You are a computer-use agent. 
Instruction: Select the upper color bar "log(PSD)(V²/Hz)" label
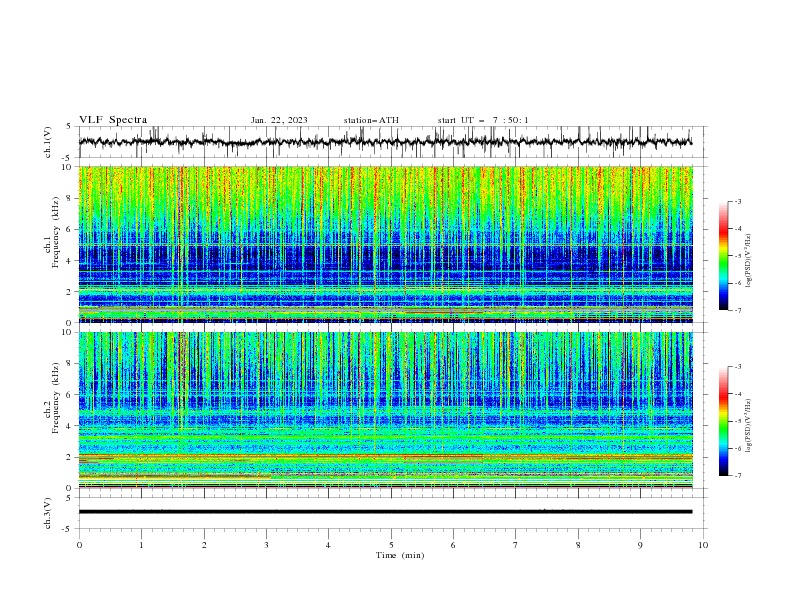click(x=749, y=261)
